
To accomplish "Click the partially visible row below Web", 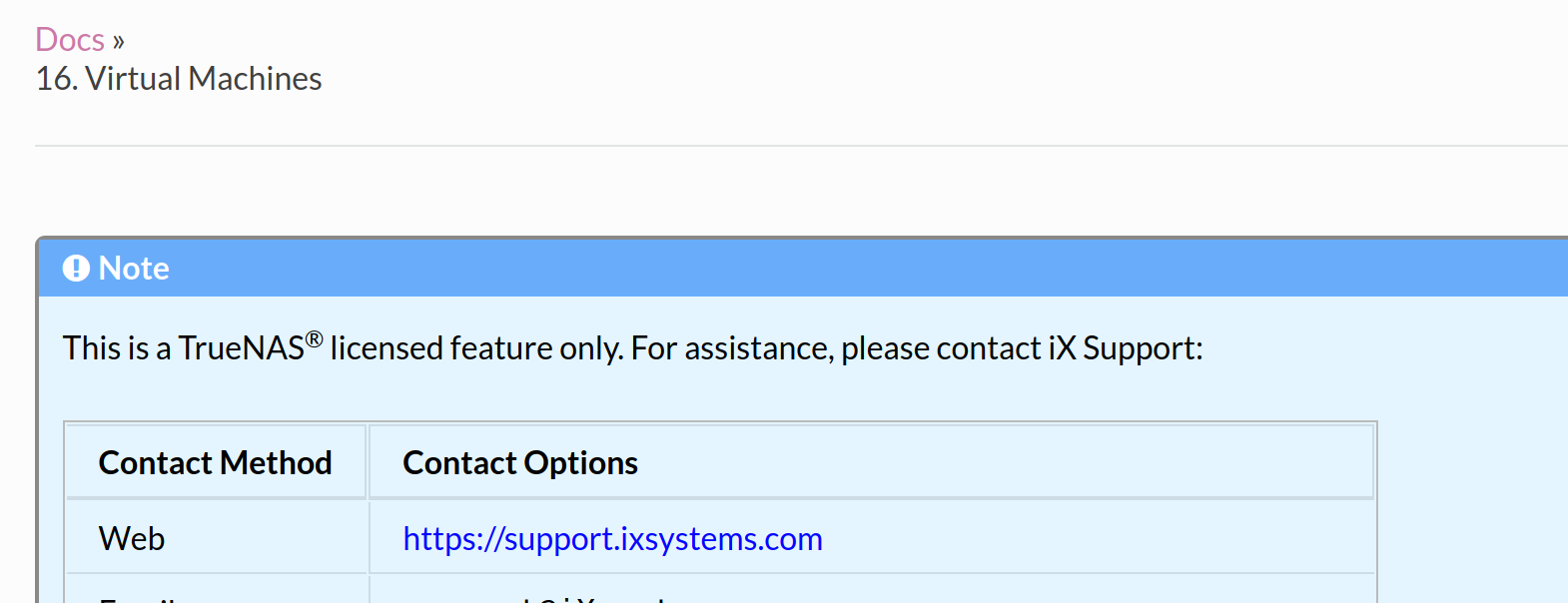I will click(x=720, y=589).
